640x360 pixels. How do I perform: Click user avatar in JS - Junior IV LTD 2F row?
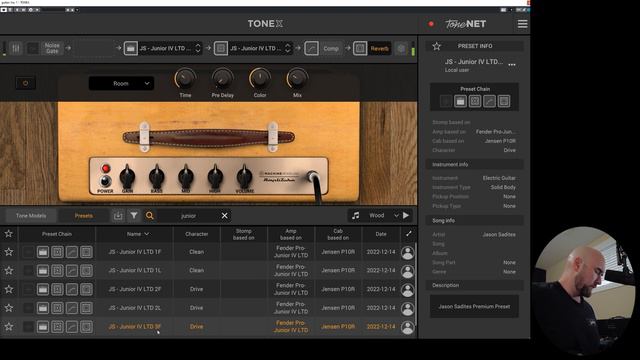(407, 290)
